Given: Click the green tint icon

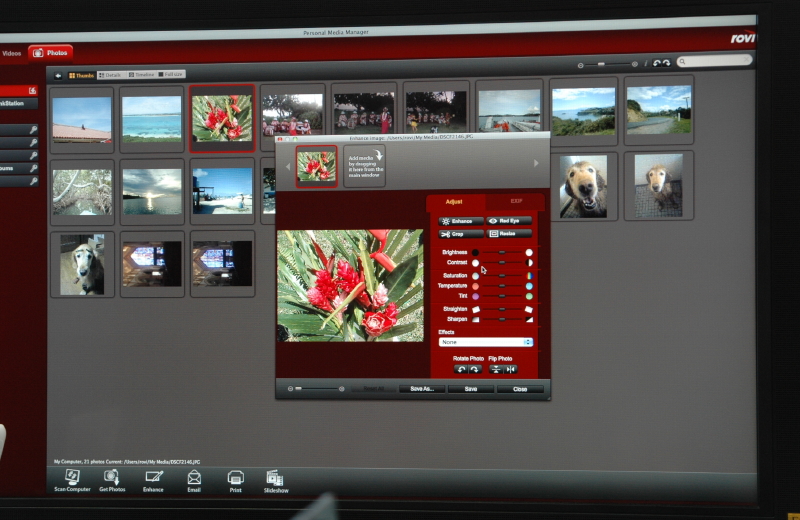Looking at the screenshot, I should point(529,296).
